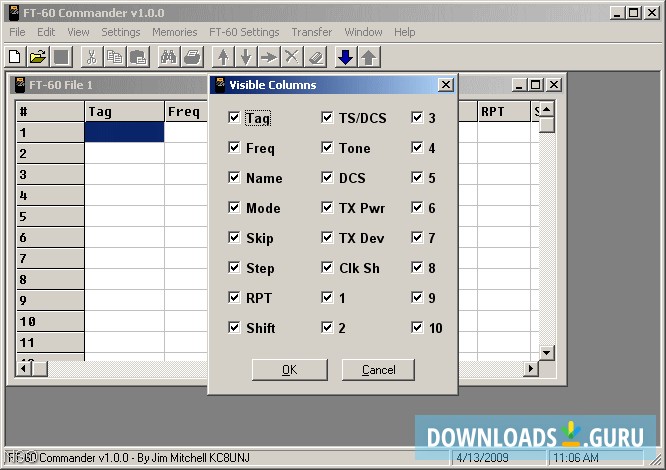Click scroll-up arrow in FT-60 File 1 grid
The image size is (666, 470).
click(x=547, y=110)
